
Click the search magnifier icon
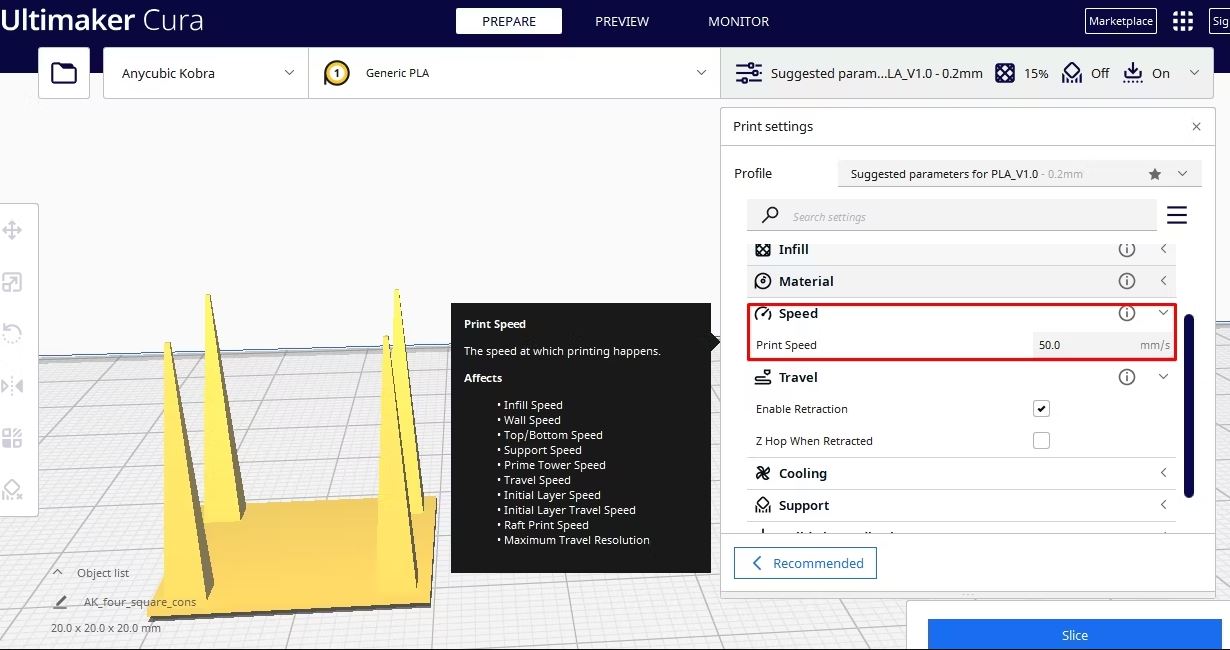(x=770, y=215)
